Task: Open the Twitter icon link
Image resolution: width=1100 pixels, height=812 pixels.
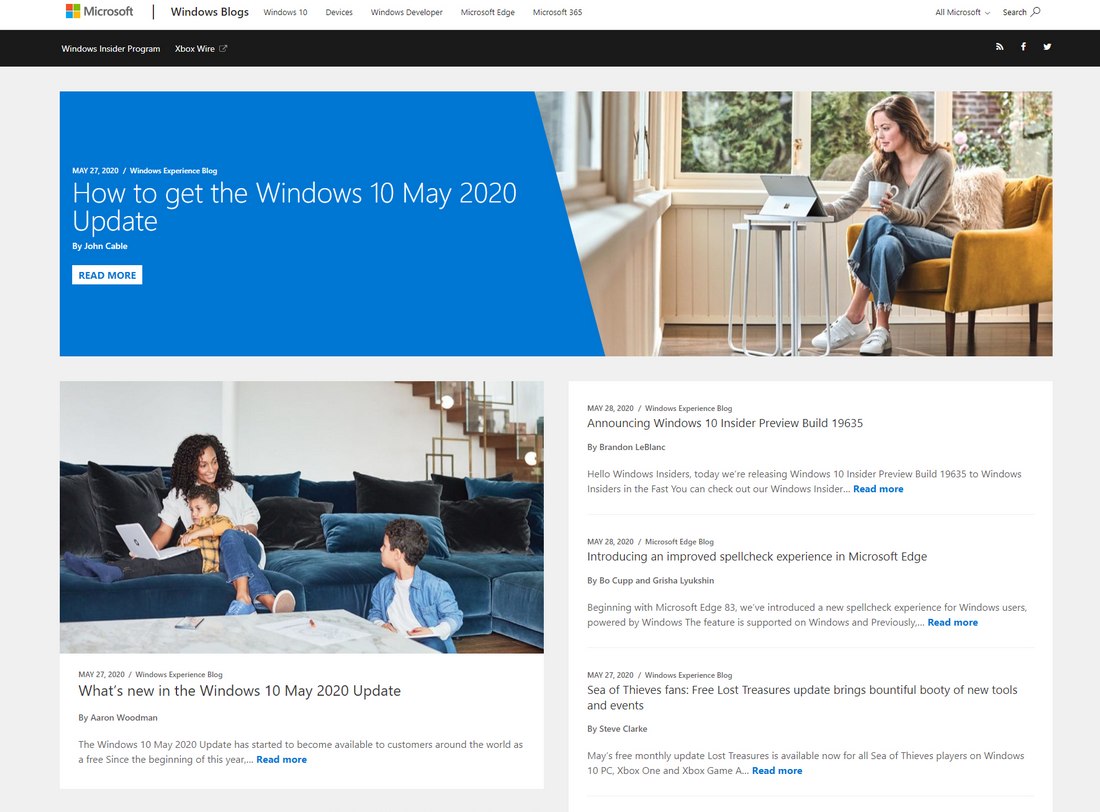Action: coord(1047,47)
